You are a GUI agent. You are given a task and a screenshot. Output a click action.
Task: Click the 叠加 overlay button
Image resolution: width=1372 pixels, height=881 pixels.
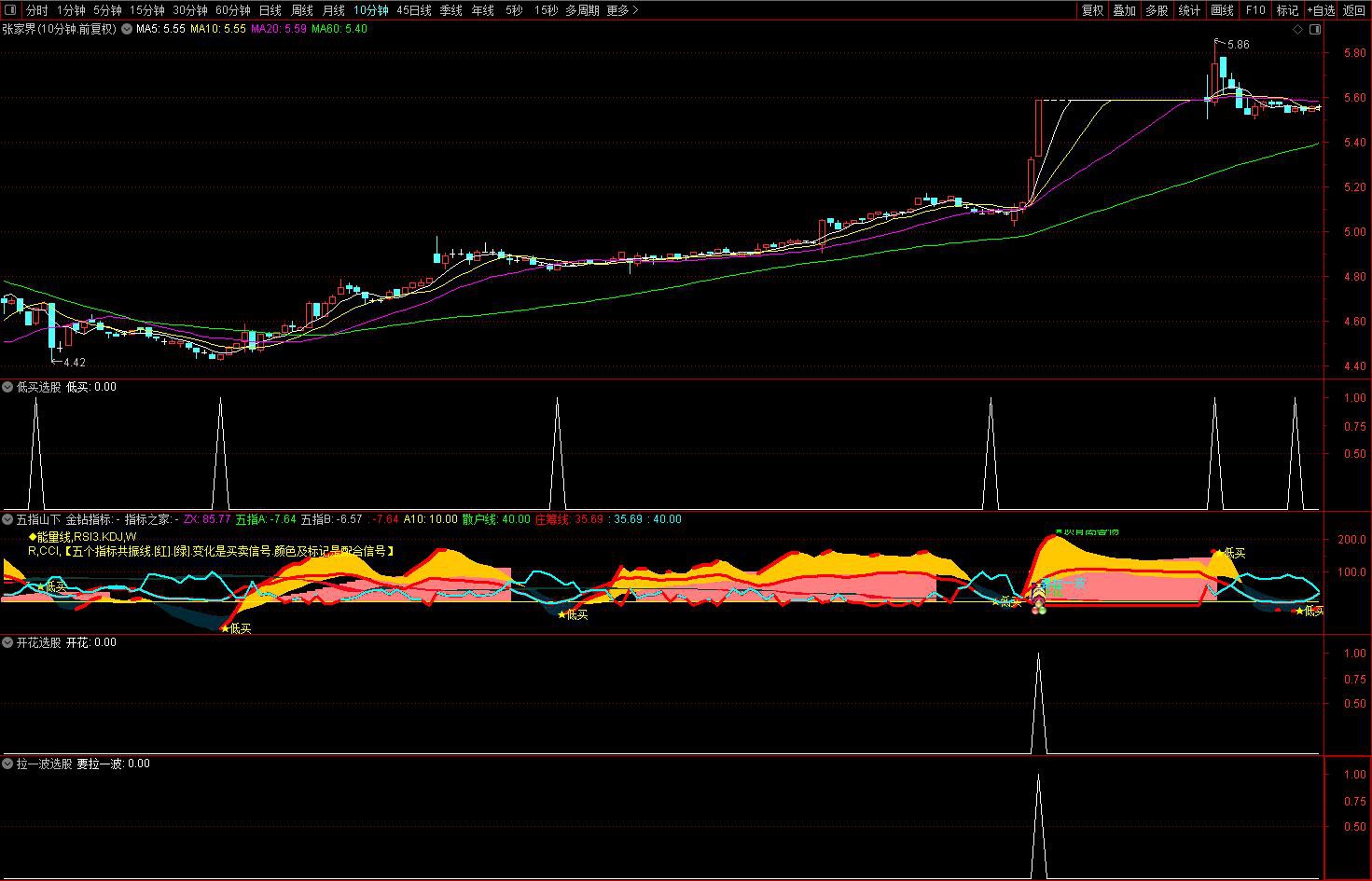click(1124, 10)
